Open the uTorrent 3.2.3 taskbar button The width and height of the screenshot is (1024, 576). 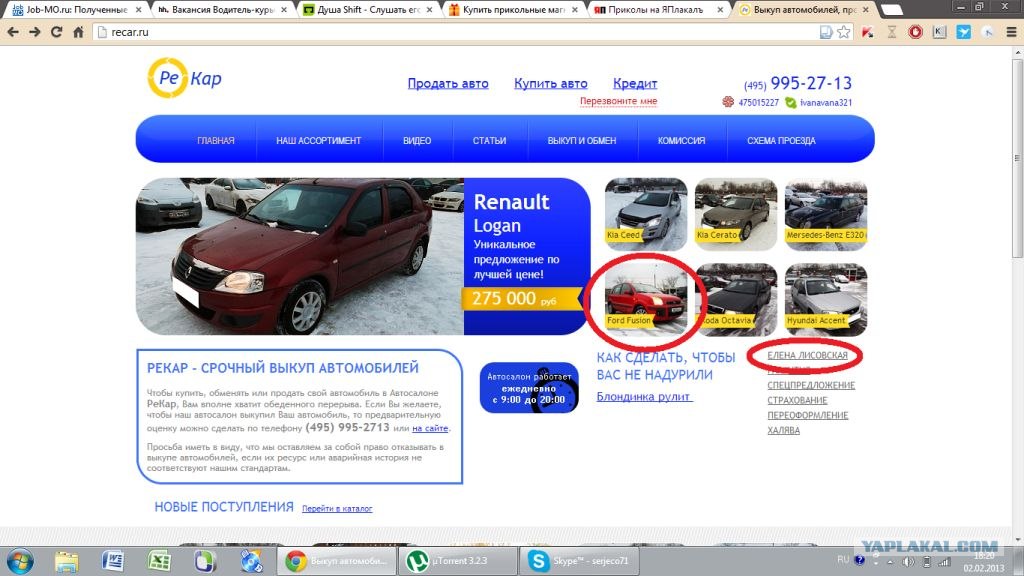(459, 561)
